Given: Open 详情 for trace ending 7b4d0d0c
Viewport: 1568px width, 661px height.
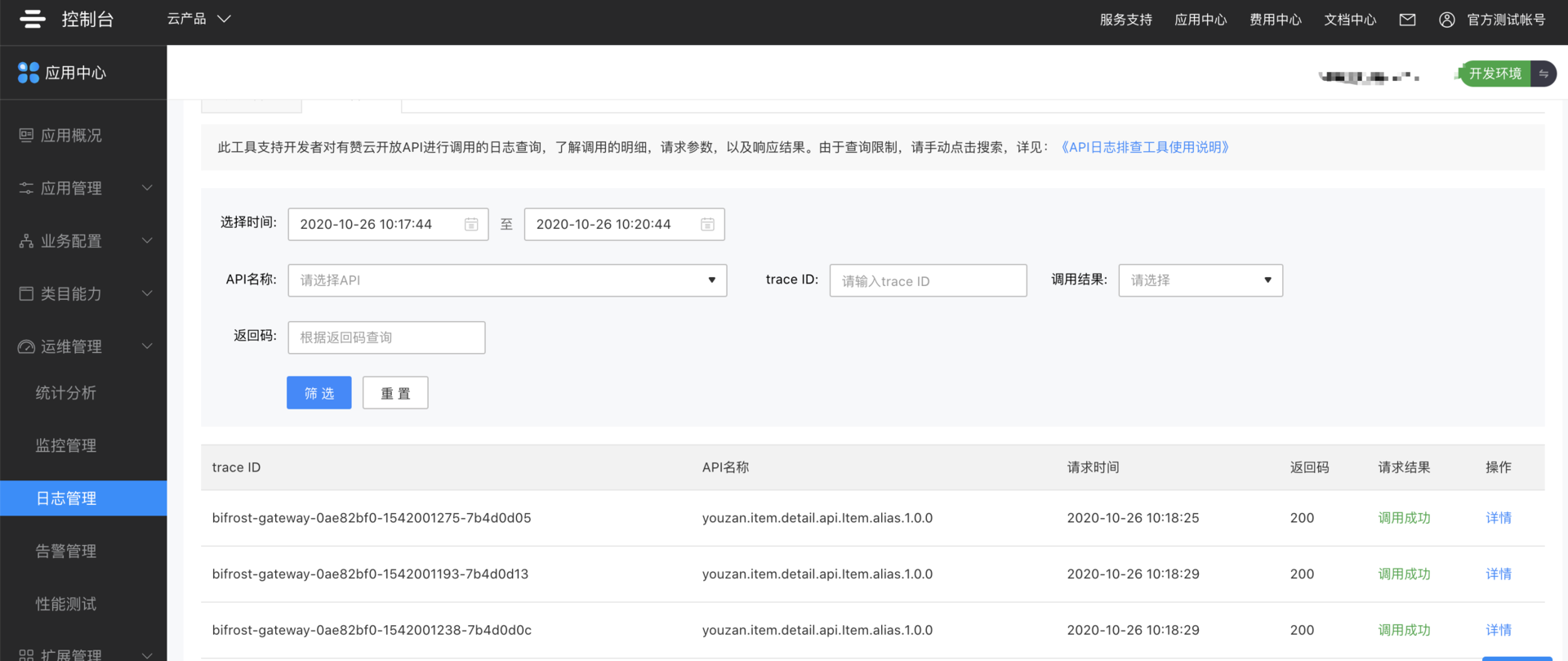Looking at the screenshot, I should pos(1499,630).
